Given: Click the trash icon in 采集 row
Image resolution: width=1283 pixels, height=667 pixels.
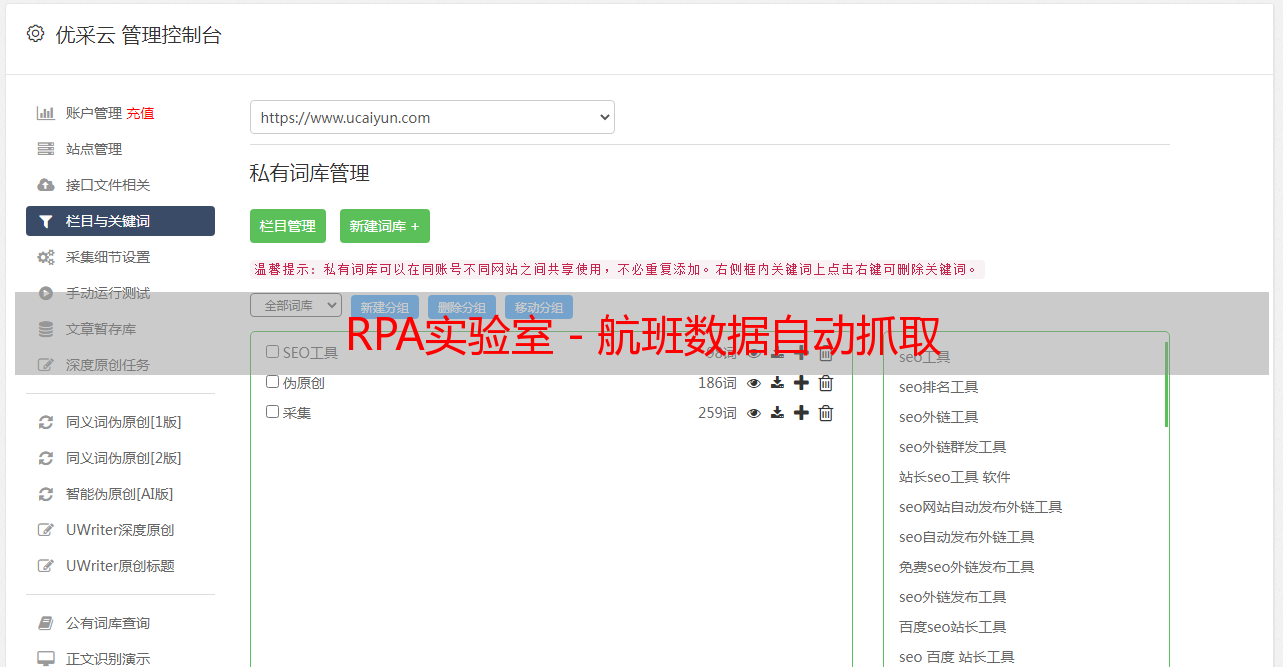Looking at the screenshot, I should point(826,413).
